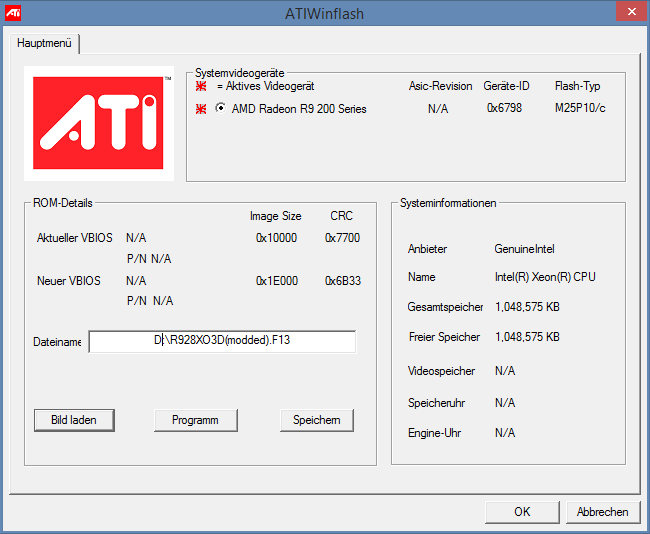Click the Bild laden button

point(74,420)
